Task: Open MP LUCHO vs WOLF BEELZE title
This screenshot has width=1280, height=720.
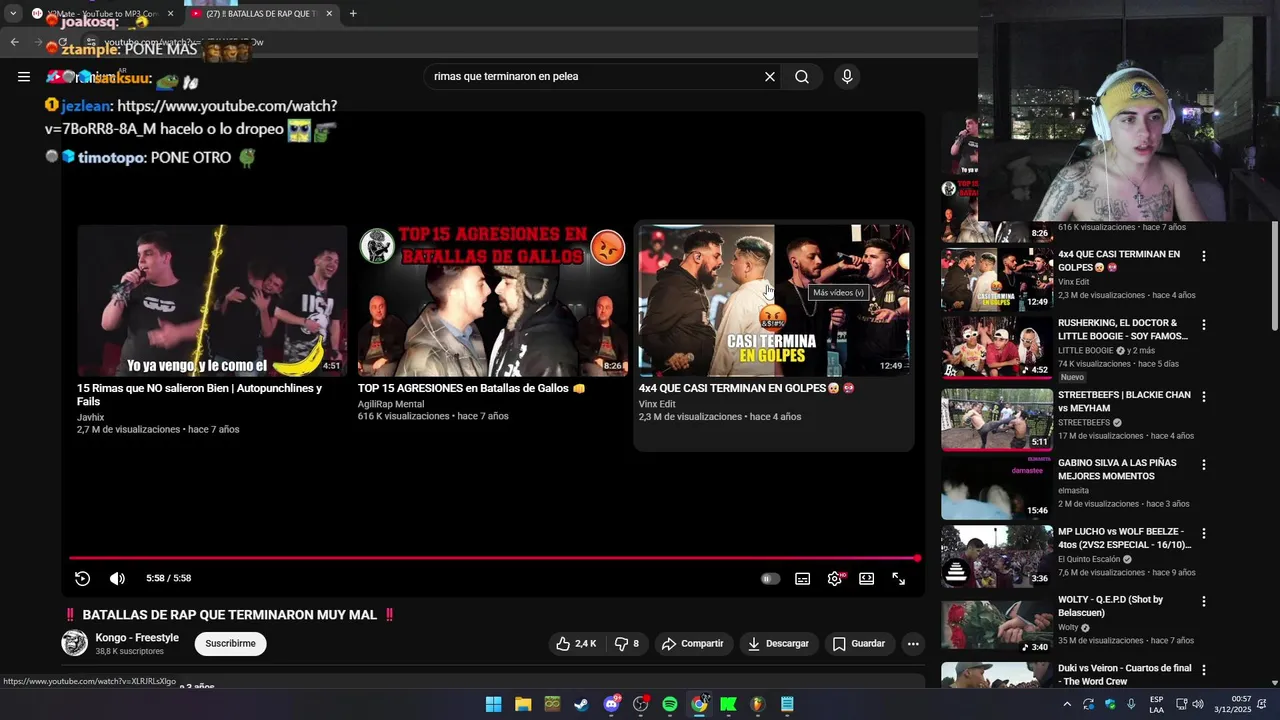Action: point(1125,538)
